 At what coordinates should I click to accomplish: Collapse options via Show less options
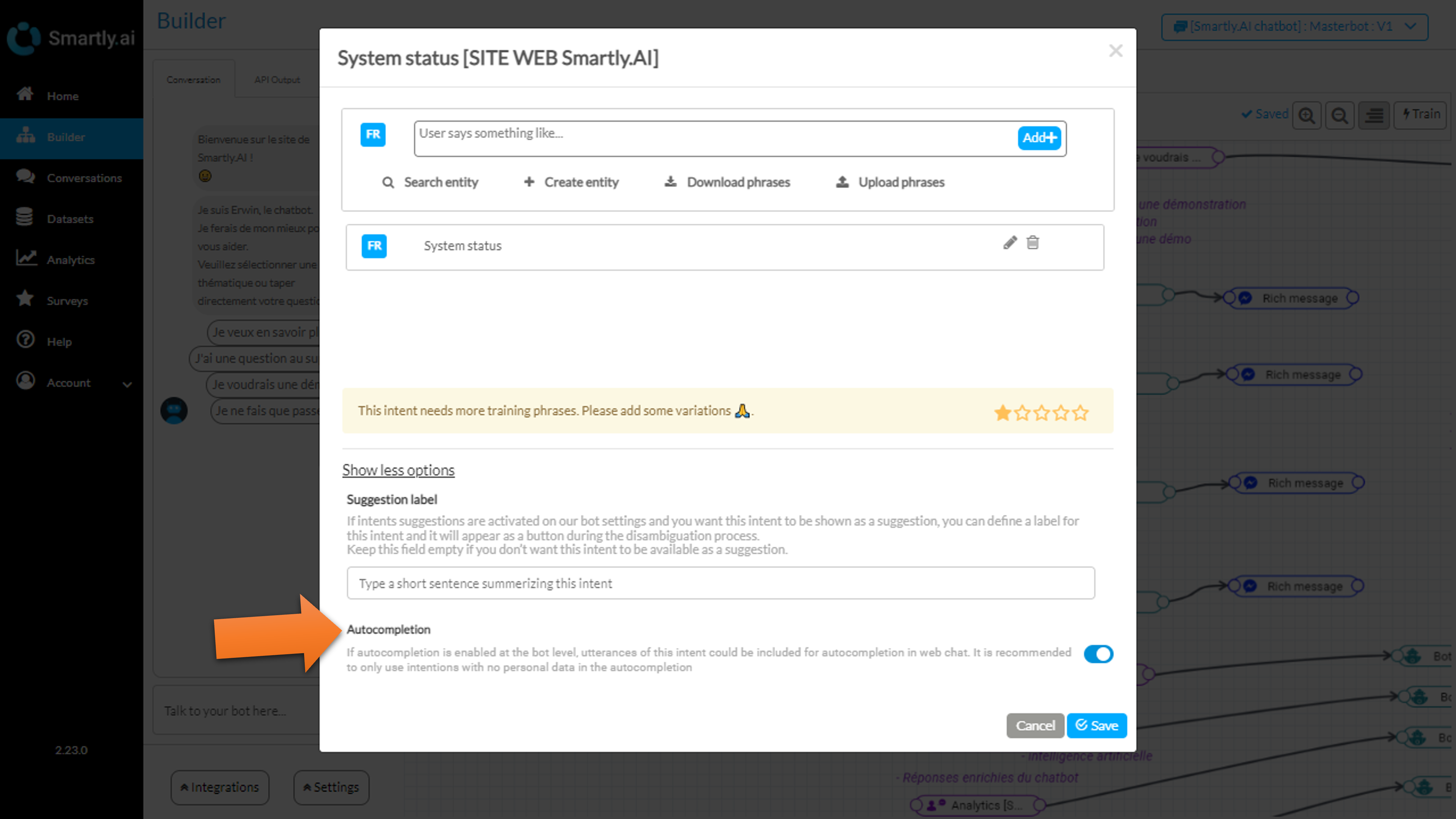click(398, 470)
